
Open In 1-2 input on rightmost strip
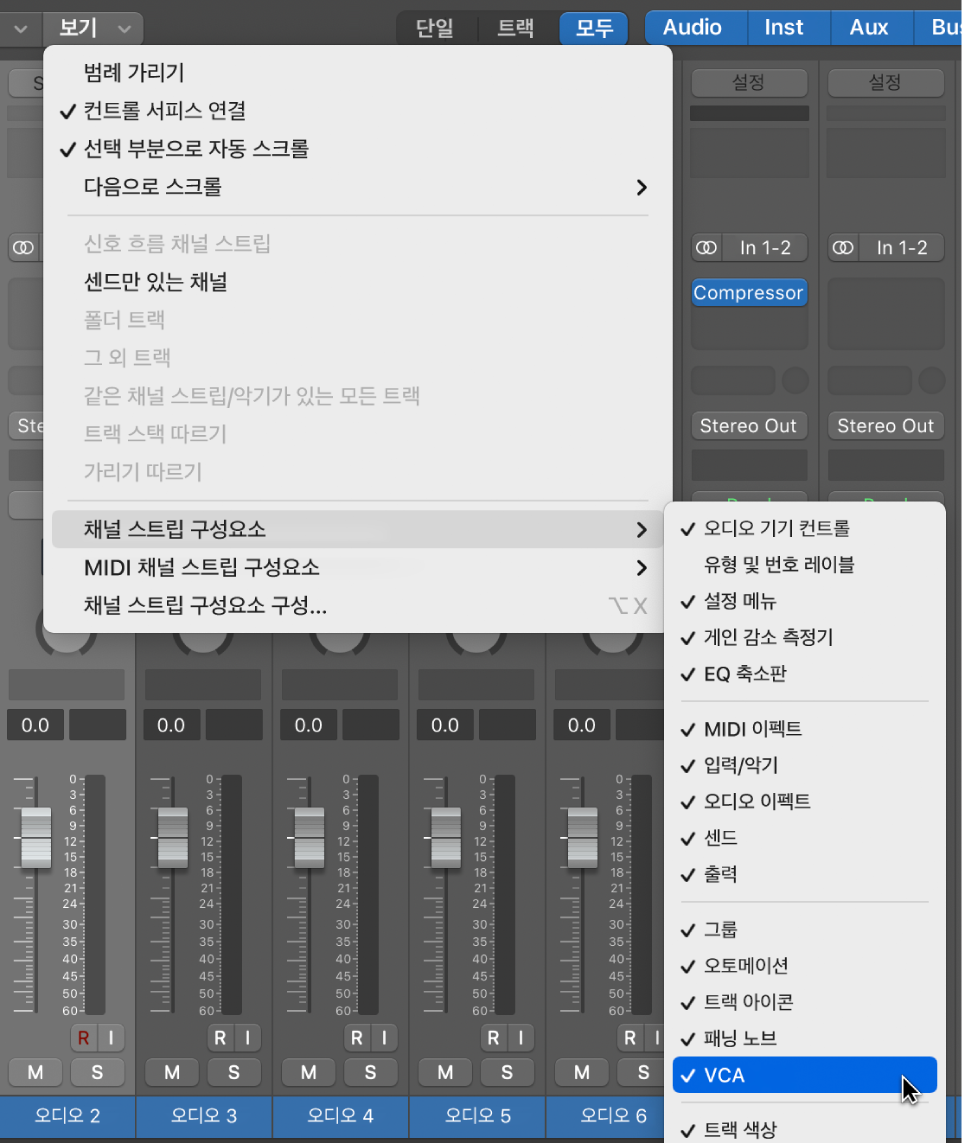902,248
